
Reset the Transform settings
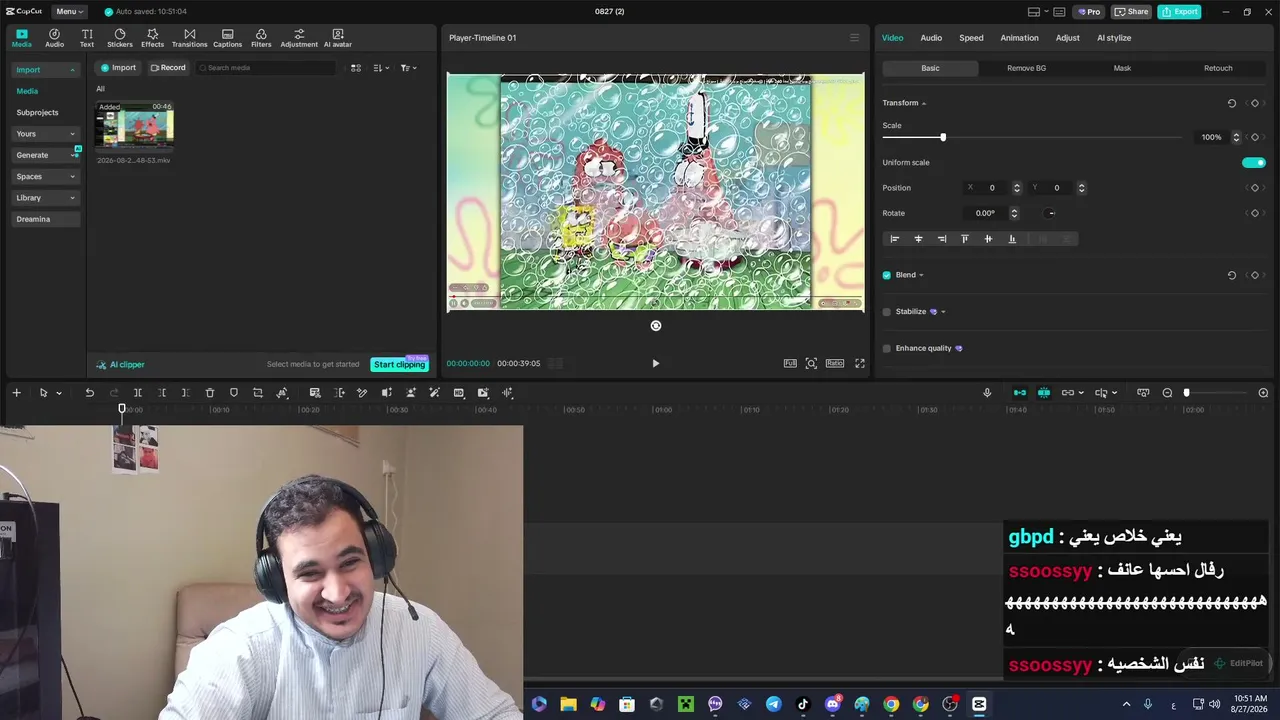pyautogui.click(x=1231, y=103)
